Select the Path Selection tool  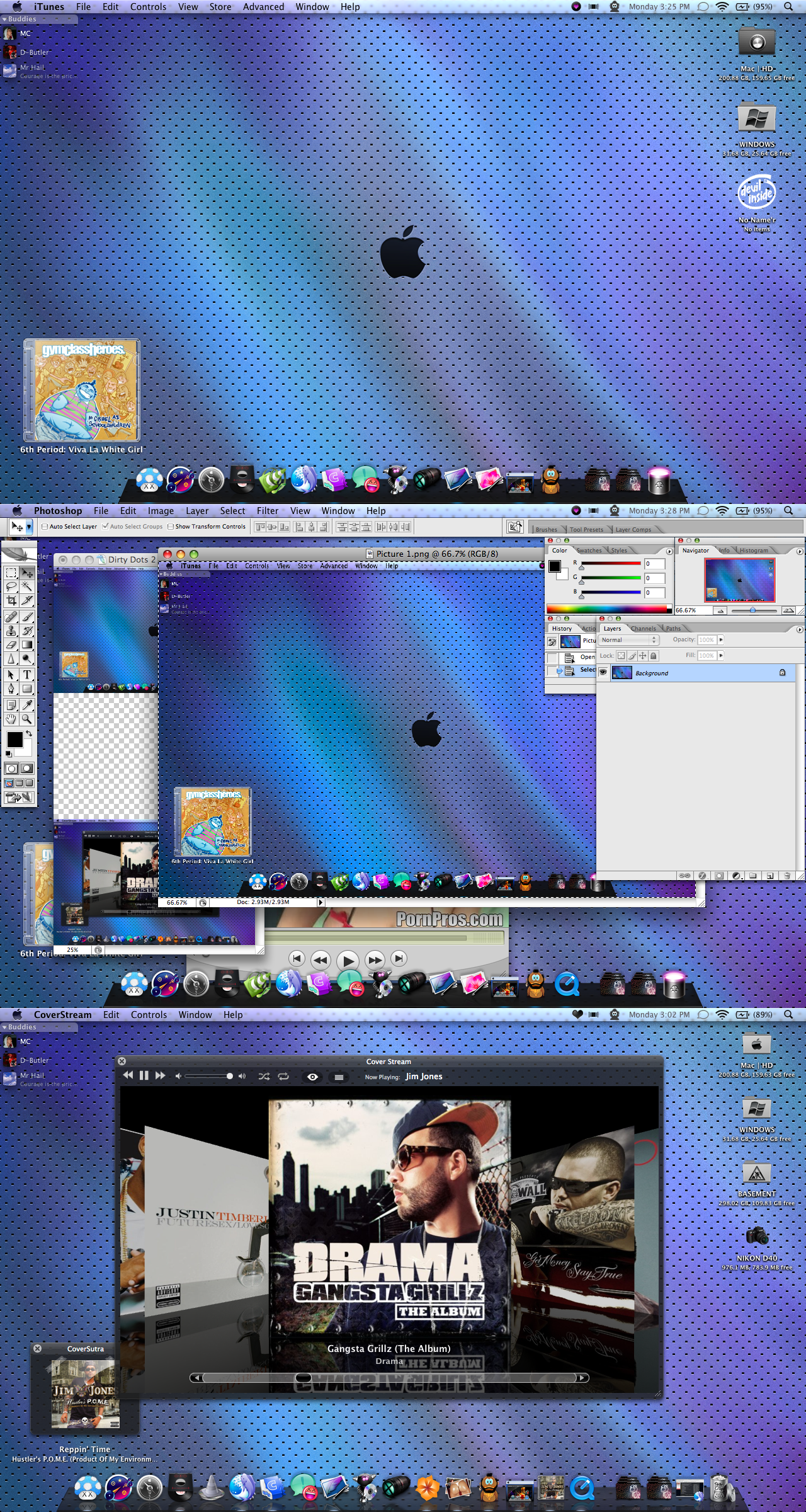[11, 675]
